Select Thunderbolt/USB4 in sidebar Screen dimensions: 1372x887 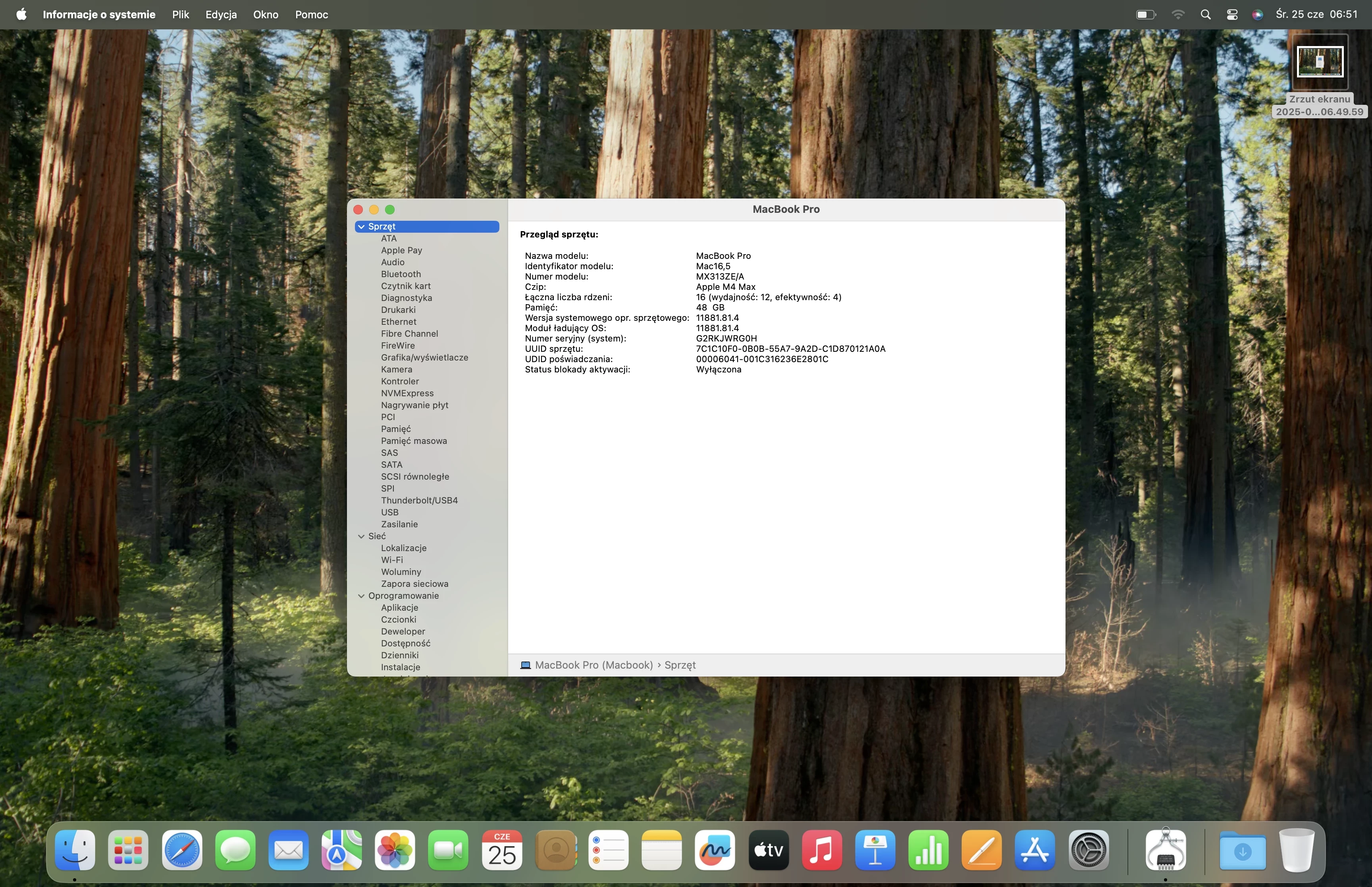[x=419, y=501]
